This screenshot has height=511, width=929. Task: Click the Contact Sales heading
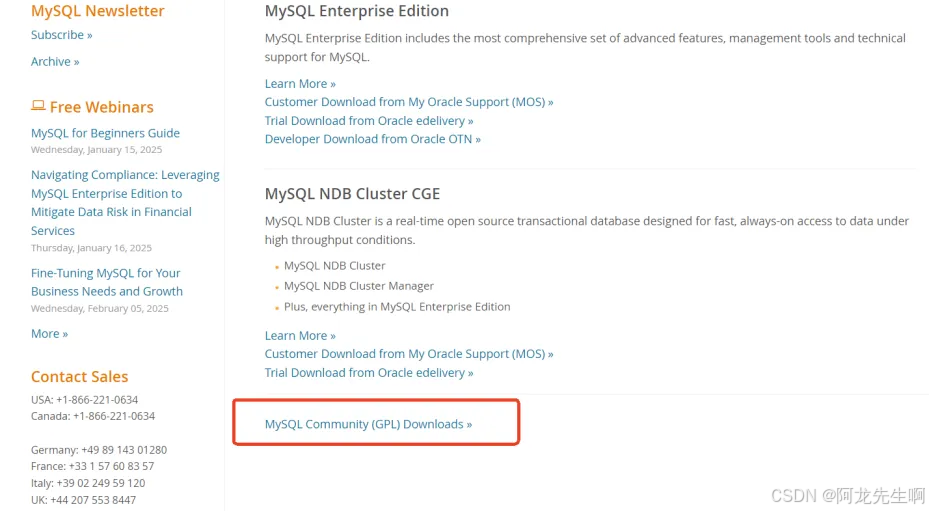80,377
